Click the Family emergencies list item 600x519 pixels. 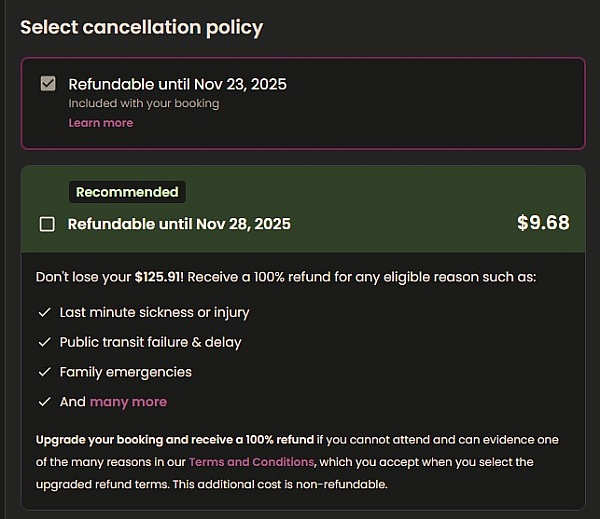[125, 372]
